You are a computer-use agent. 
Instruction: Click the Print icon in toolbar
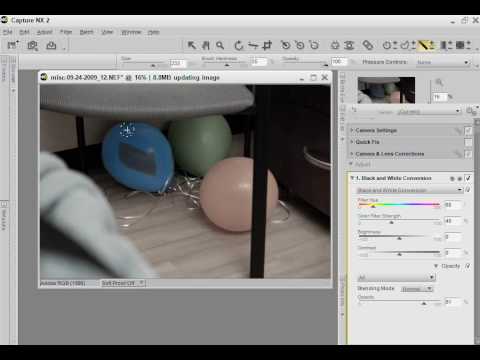(51, 45)
